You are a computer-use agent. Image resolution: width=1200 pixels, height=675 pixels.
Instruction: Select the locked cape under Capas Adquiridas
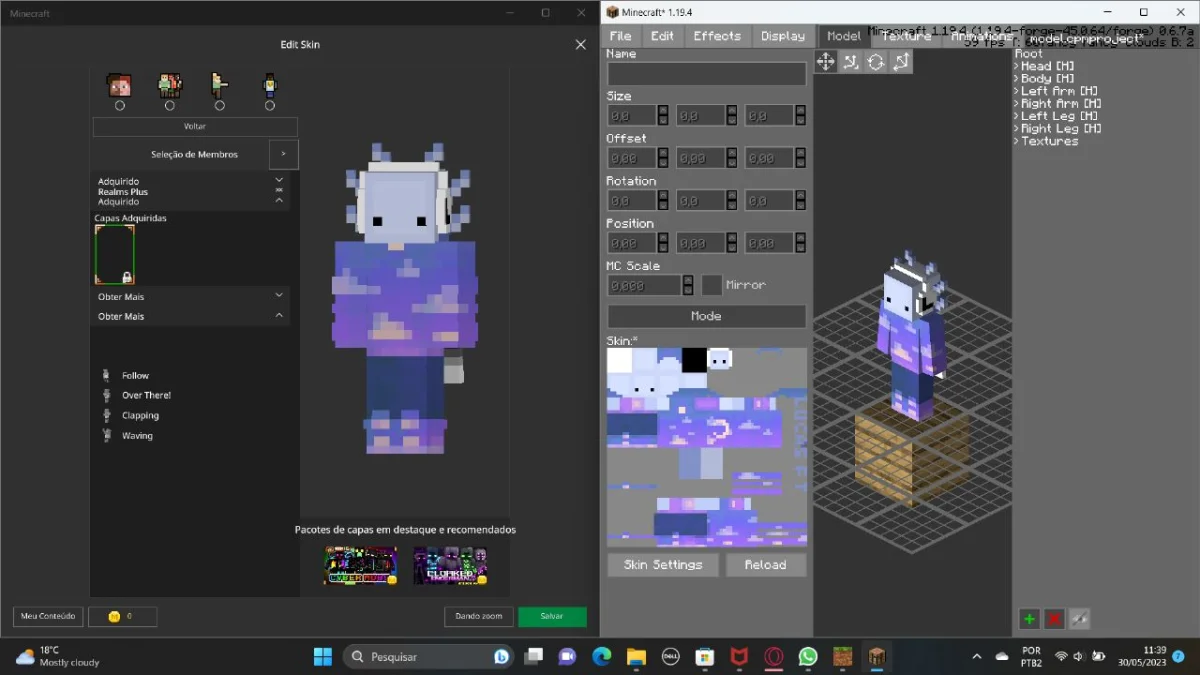115,254
